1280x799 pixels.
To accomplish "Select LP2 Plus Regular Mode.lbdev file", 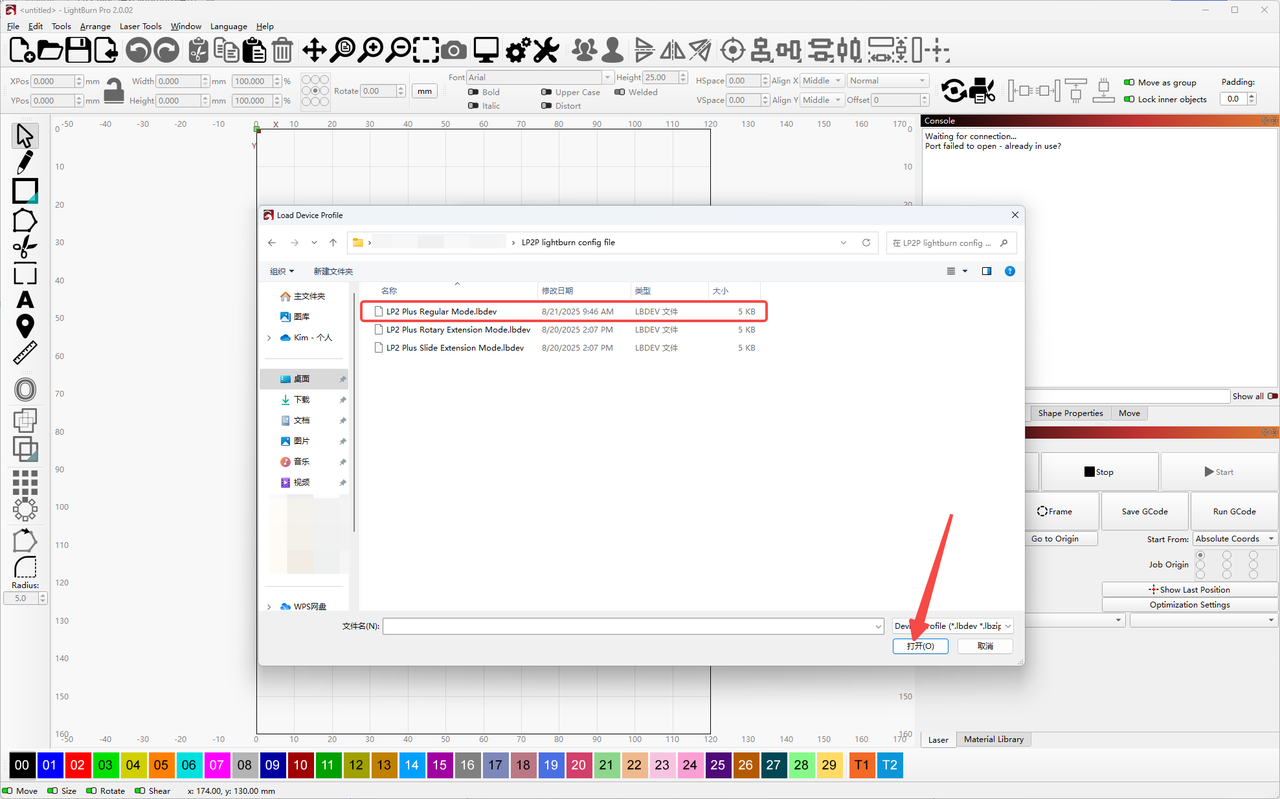I will point(564,312).
